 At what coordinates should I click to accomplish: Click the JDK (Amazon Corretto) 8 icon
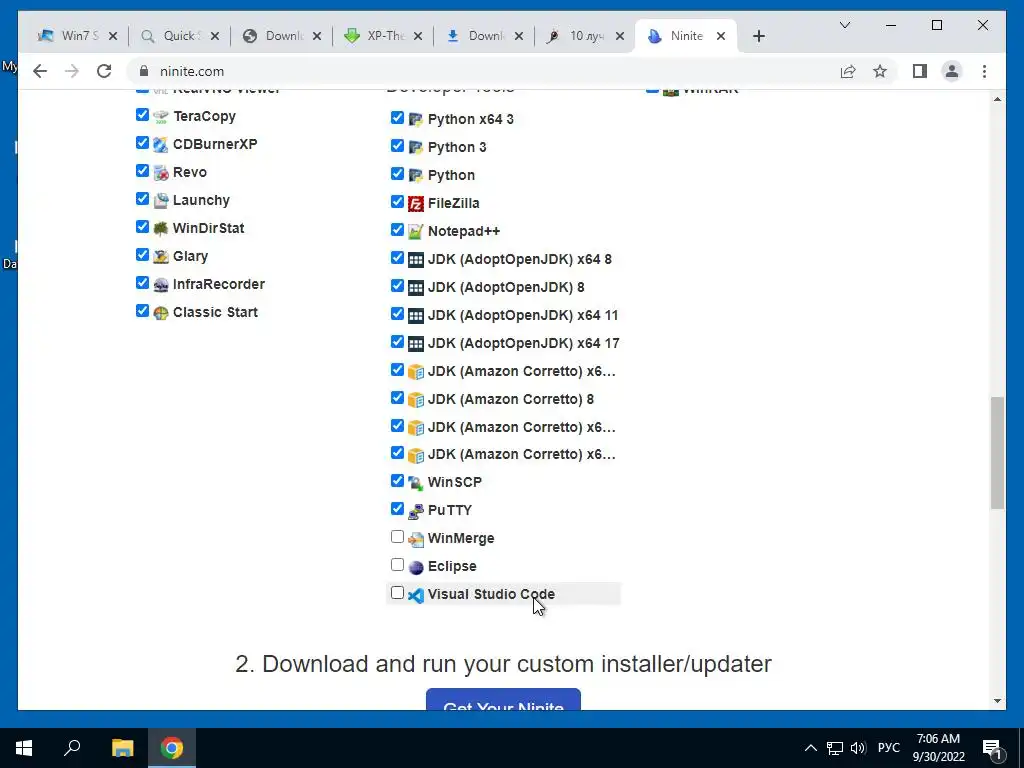click(x=416, y=399)
